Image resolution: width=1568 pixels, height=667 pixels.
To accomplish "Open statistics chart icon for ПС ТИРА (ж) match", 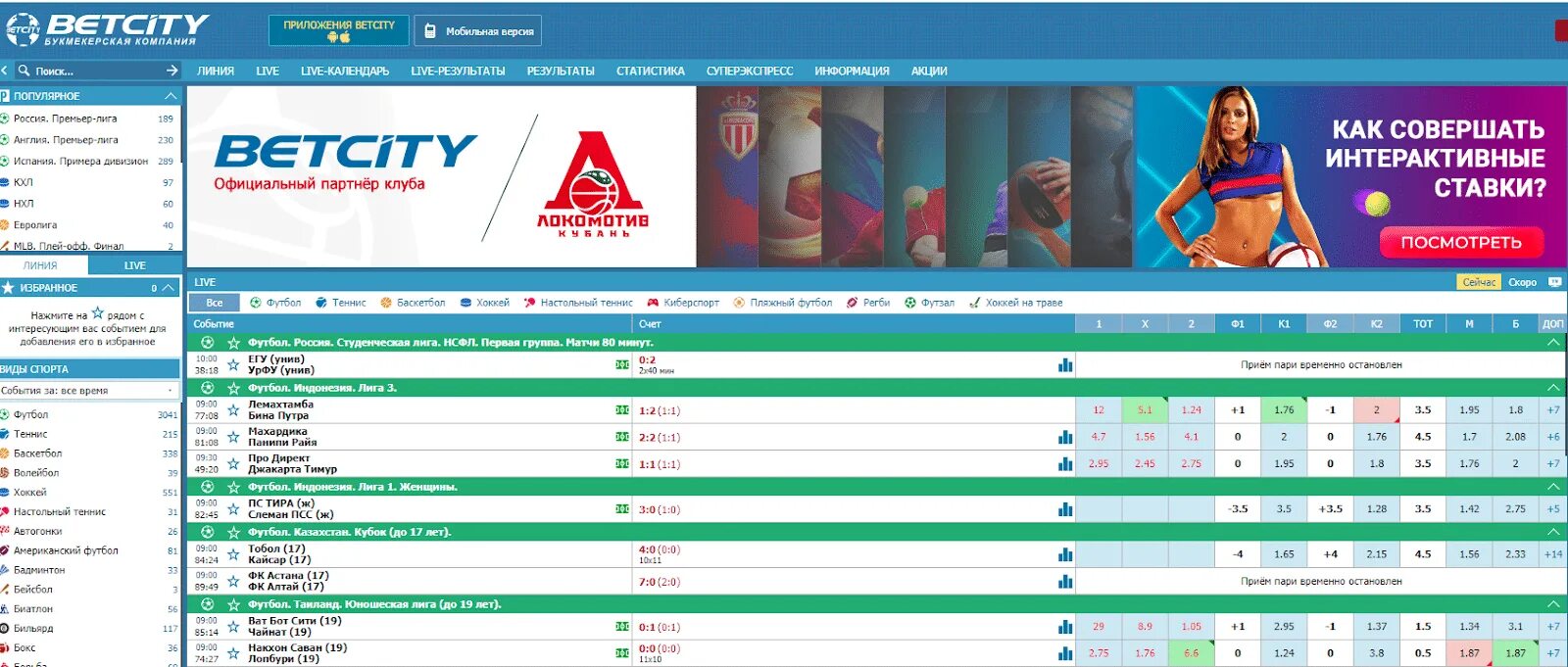I will (x=1065, y=509).
